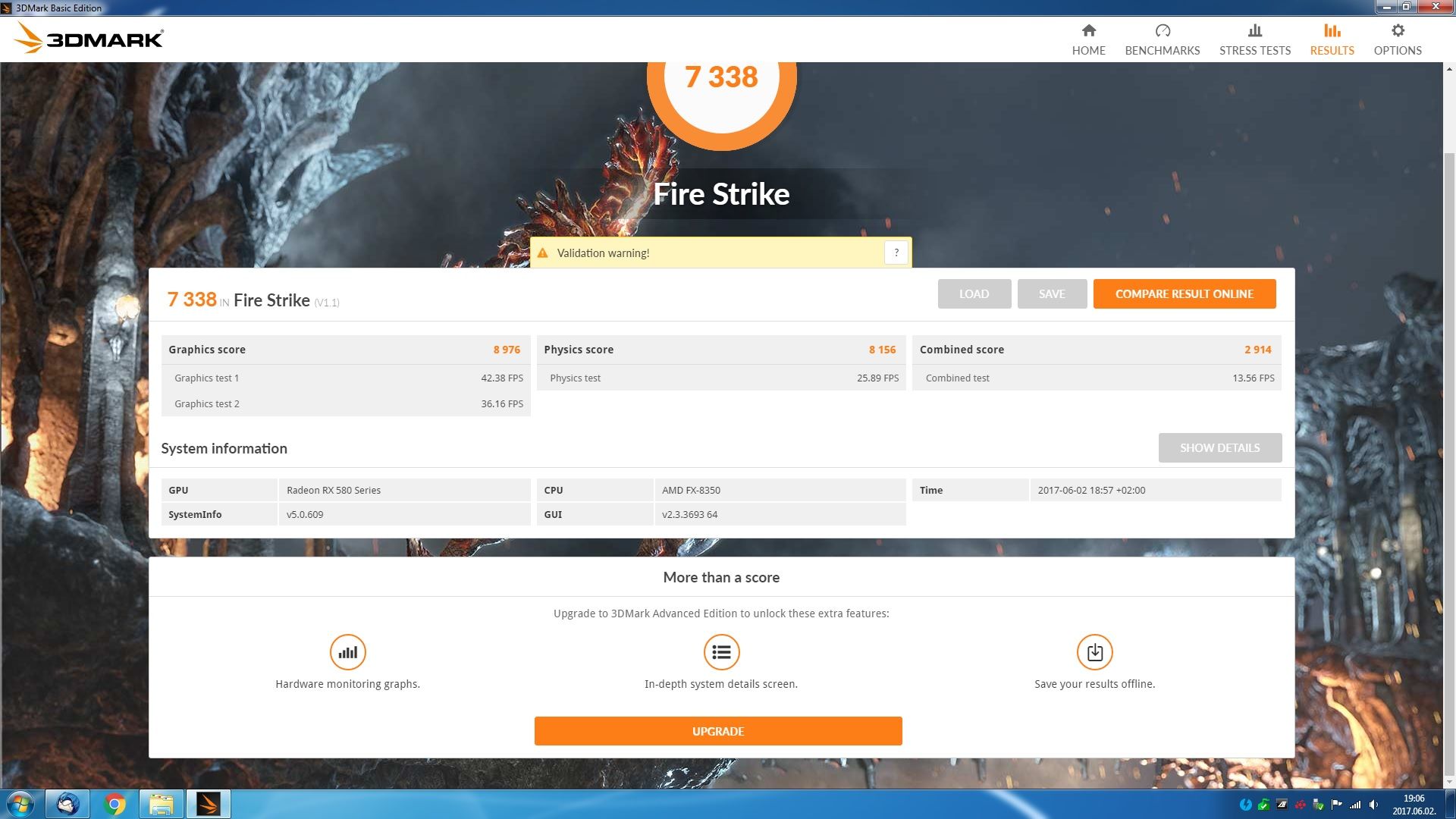Click the Combined test result 13.56 FPS
The width and height of the screenshot is (1456, 819).
[1253, 378]
